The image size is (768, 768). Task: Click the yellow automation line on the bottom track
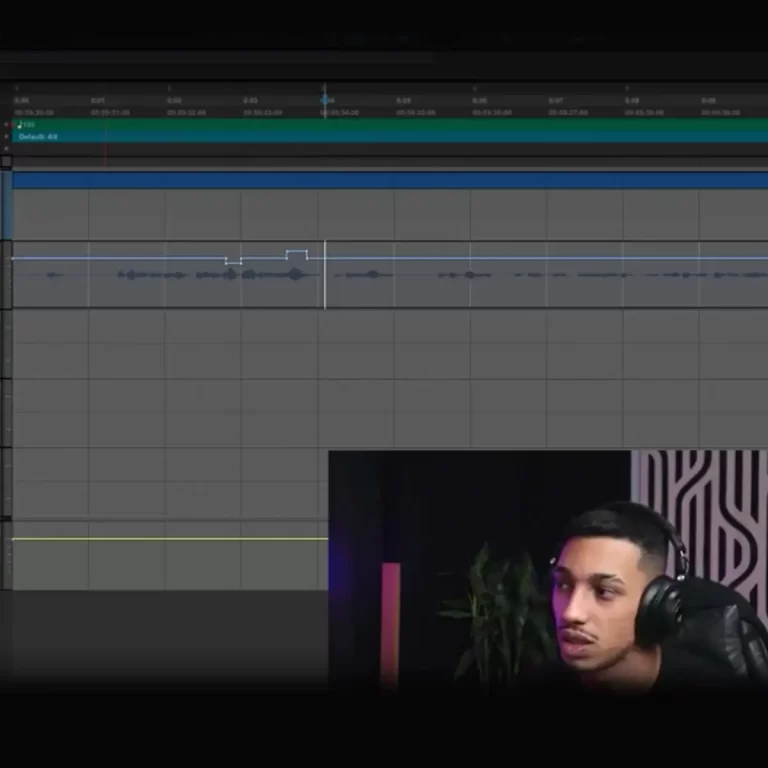pos(170,539)
